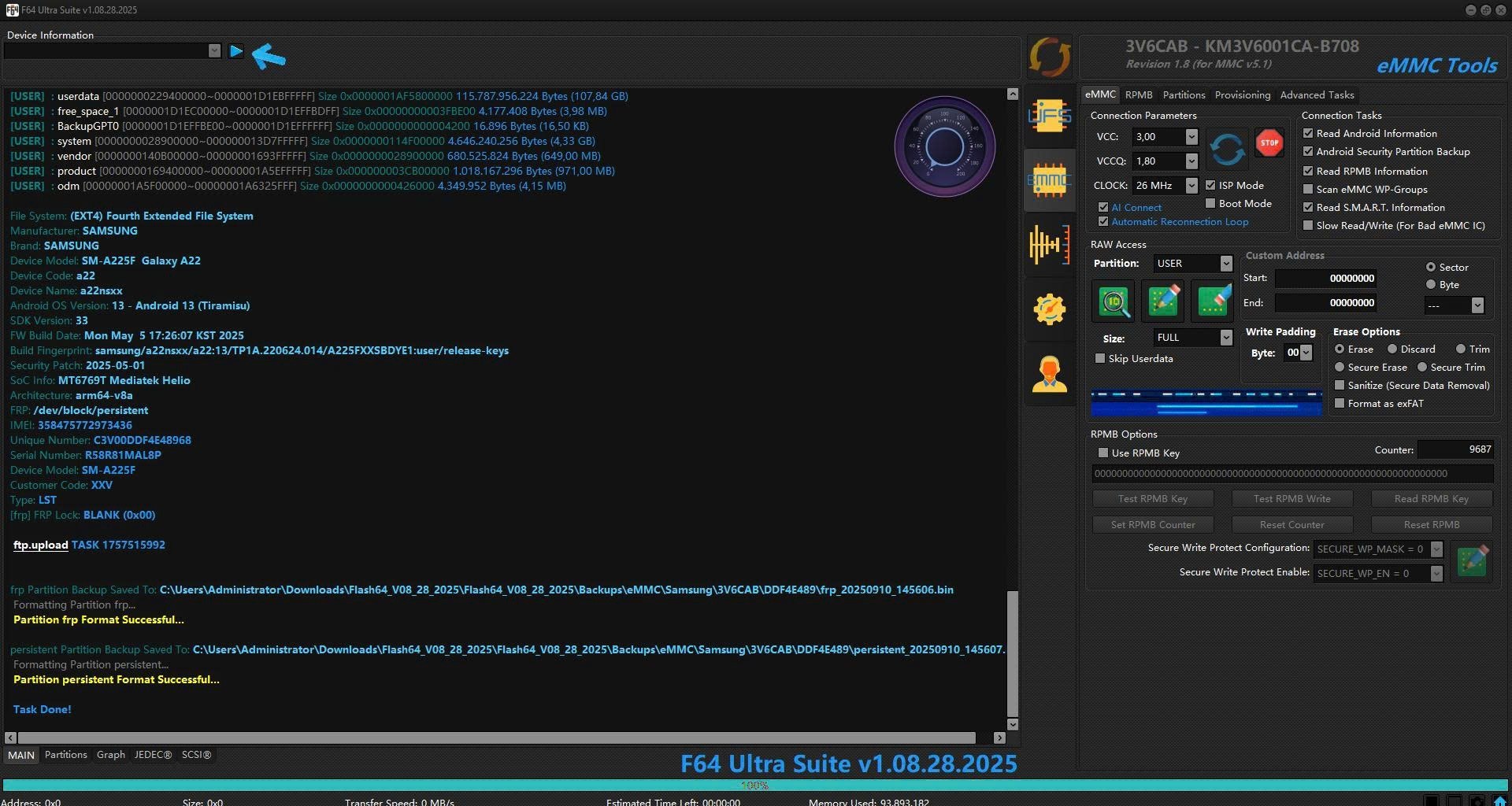This screenshot has width=1512, height=806.
Task: Click the Reset Counter button
Action: coord(1292,525)
